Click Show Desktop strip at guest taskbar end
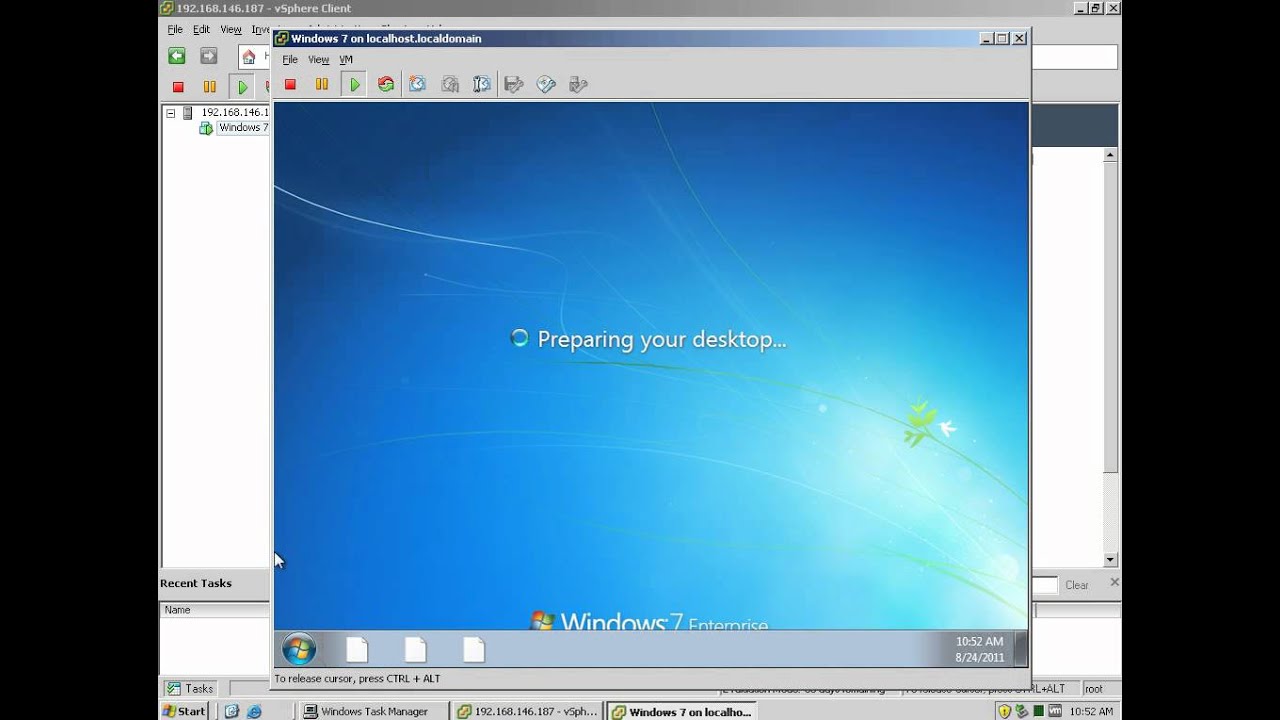This screenshot has width=1280, height=720. pyautogui.click(x=1020, y=649)
